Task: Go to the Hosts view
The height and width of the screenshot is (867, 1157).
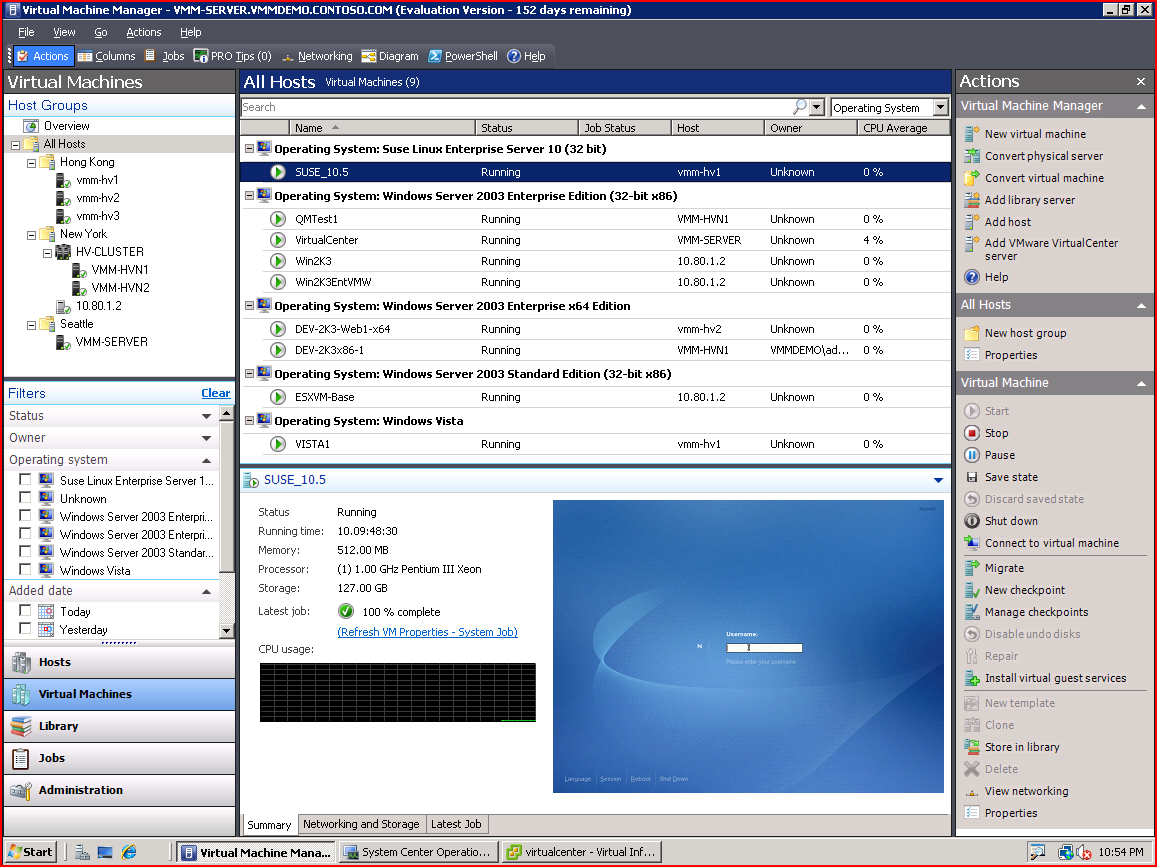Action: 120,662
